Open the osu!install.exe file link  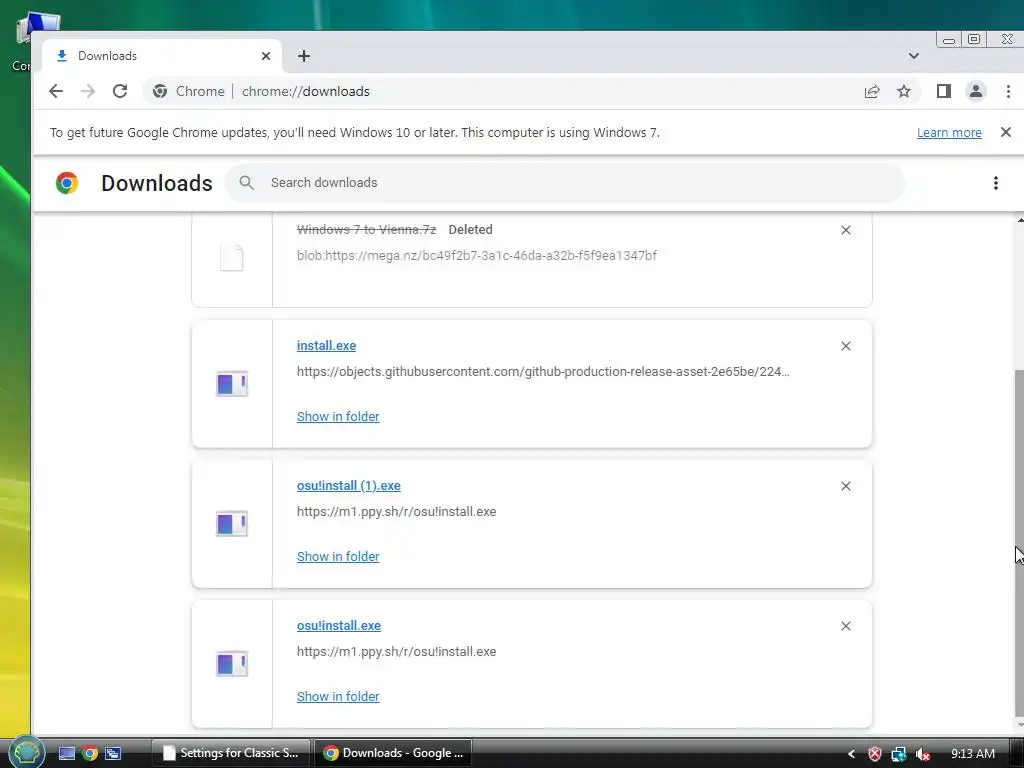coord(339,626)
